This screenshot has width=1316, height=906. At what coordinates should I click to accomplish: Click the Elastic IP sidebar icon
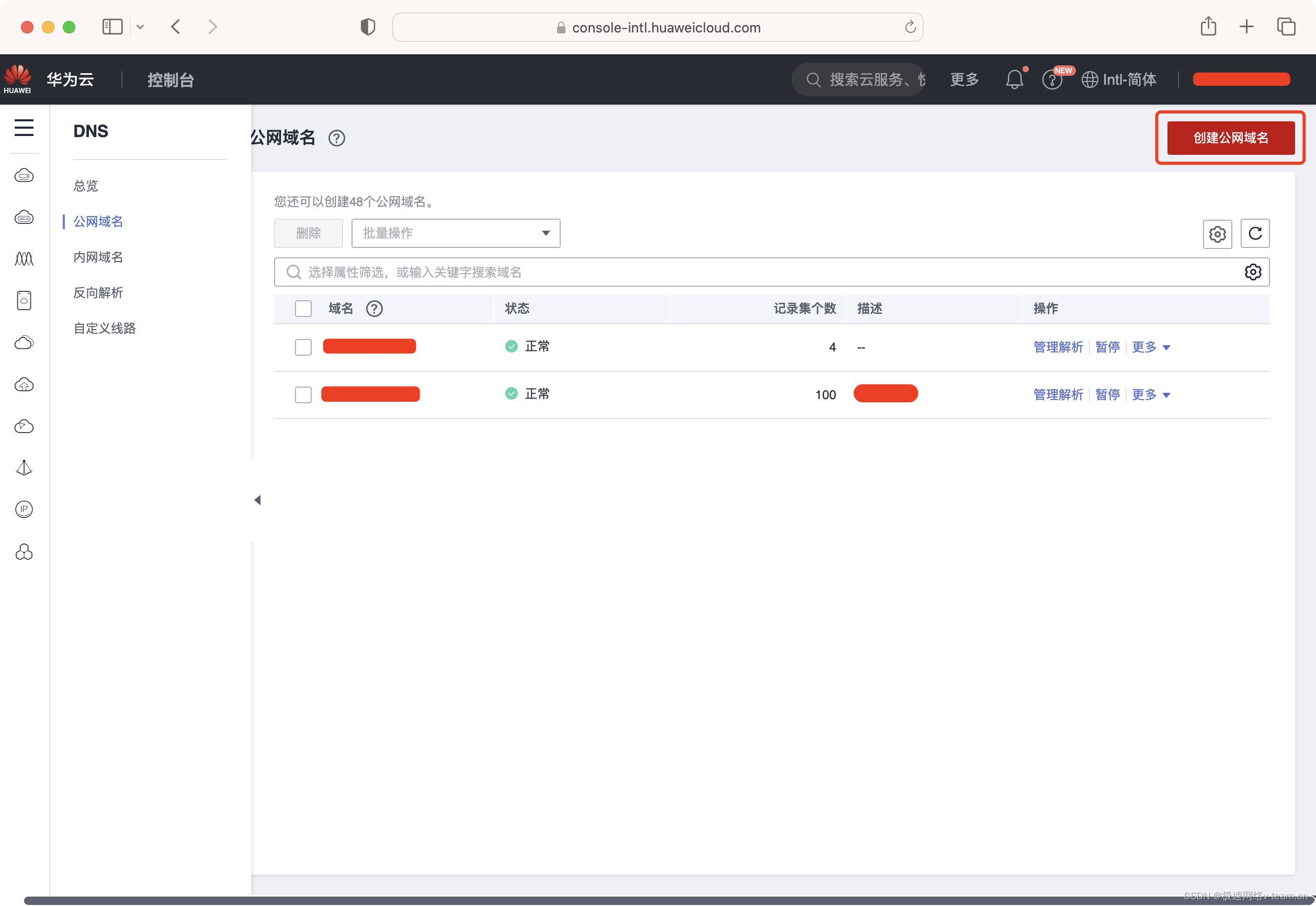point(24,509)
